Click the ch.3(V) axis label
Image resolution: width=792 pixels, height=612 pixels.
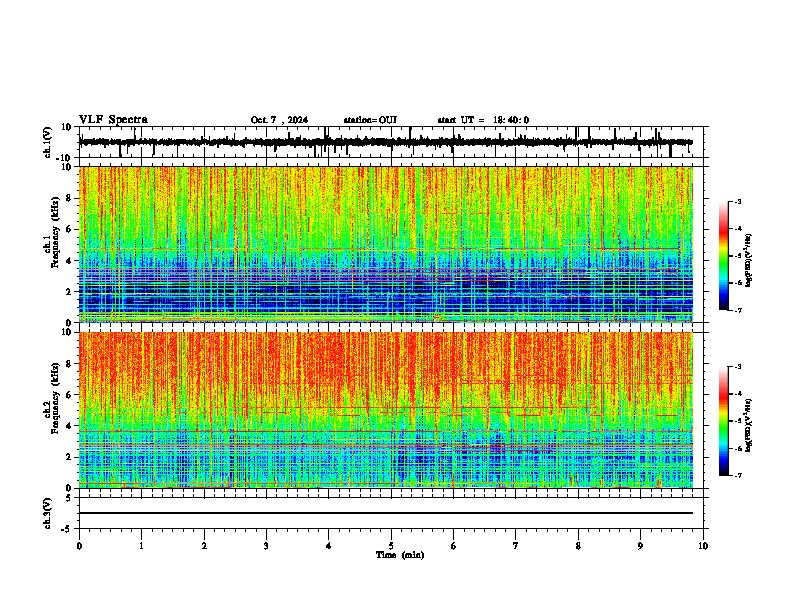[x=48, y=513]
